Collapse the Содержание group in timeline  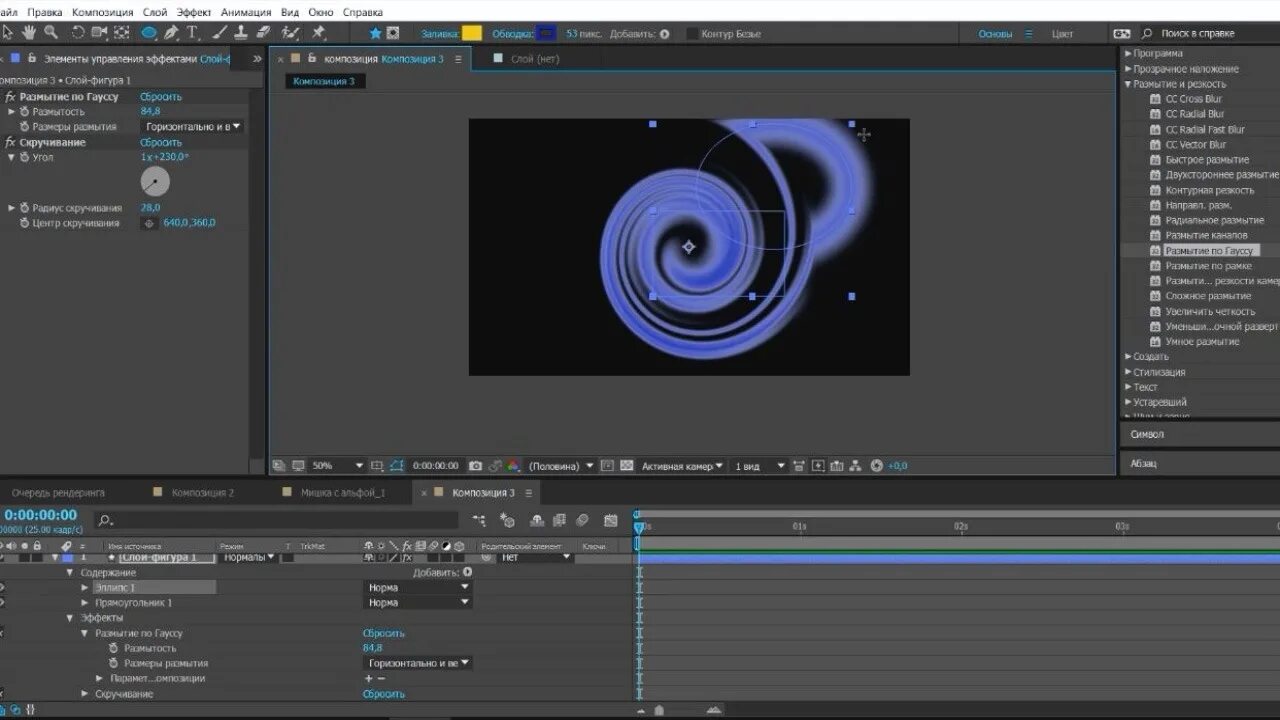click(70, 573)
